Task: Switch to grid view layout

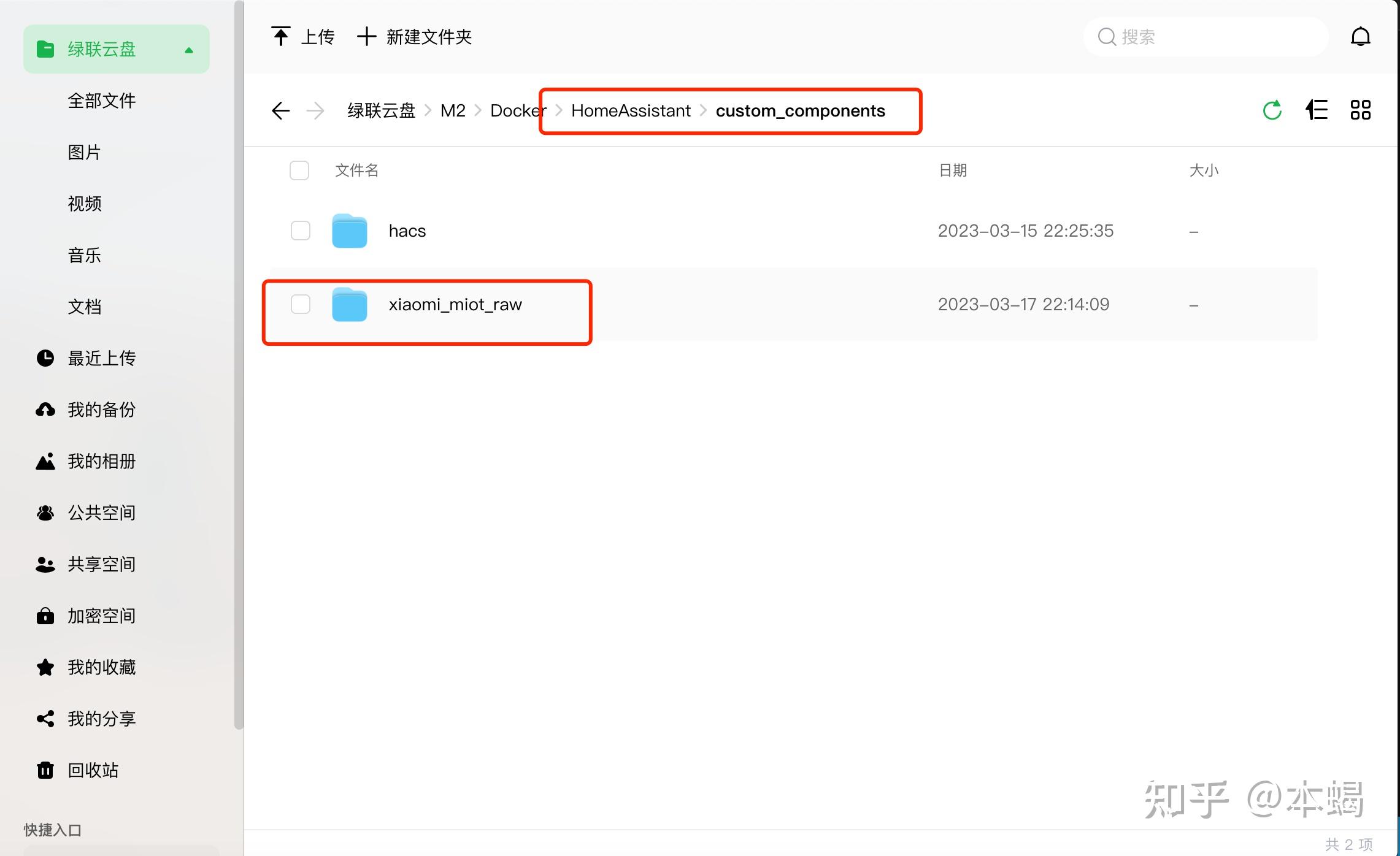Action: tap(1361, 110)
